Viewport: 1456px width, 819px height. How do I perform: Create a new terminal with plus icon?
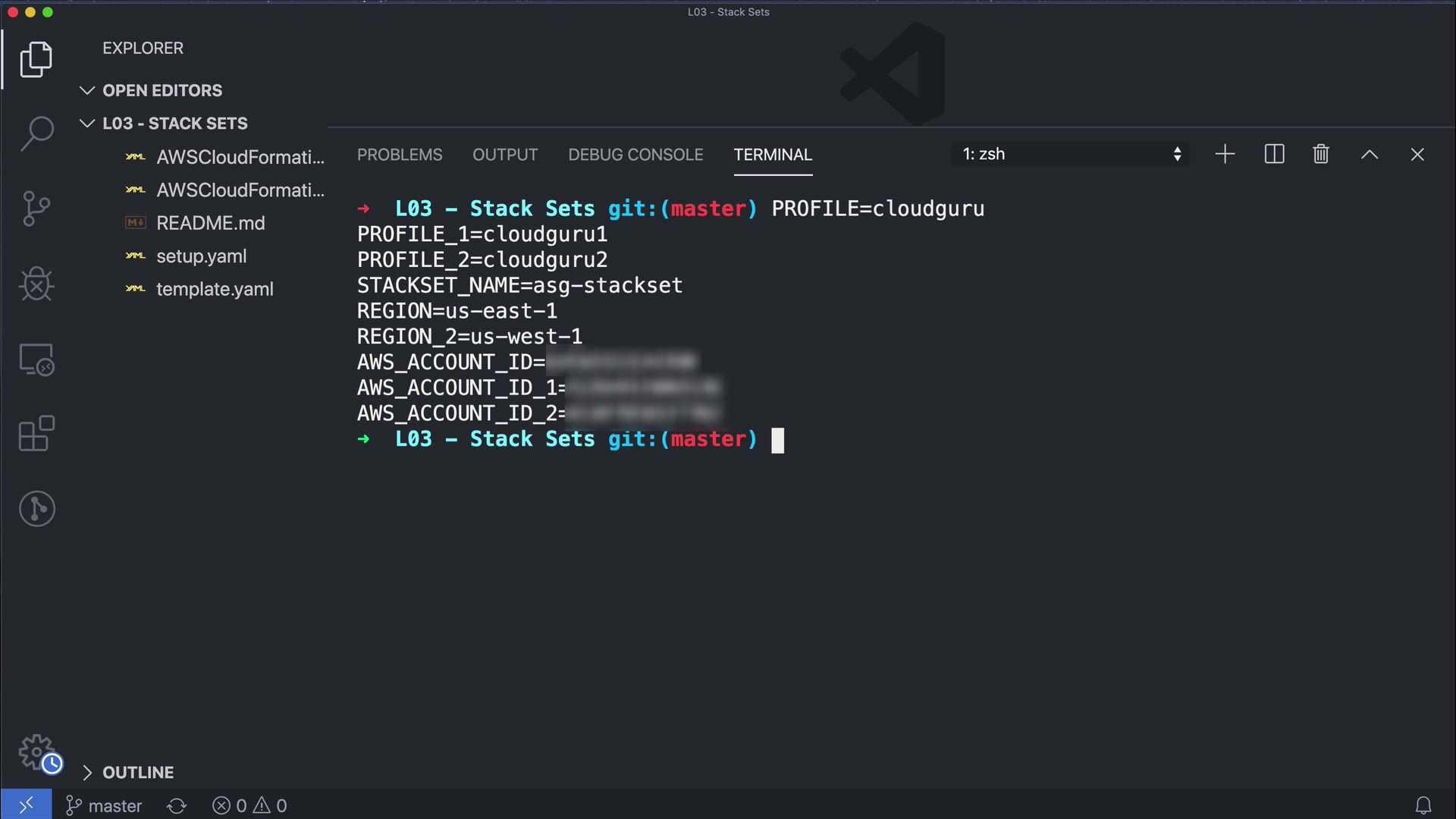1225,155
